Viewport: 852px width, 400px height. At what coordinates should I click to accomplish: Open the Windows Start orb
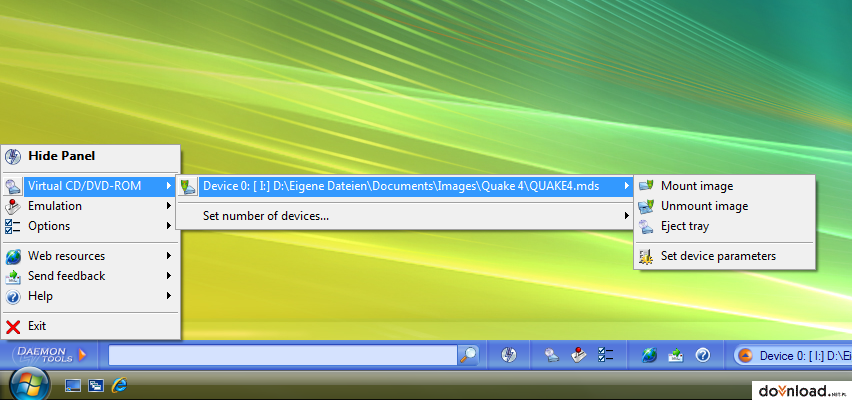[29, 384]
